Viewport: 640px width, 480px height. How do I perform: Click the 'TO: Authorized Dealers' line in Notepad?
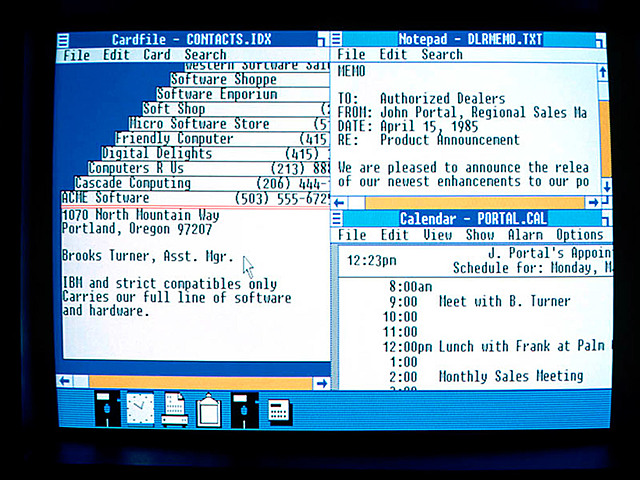(x=421, y=98)
